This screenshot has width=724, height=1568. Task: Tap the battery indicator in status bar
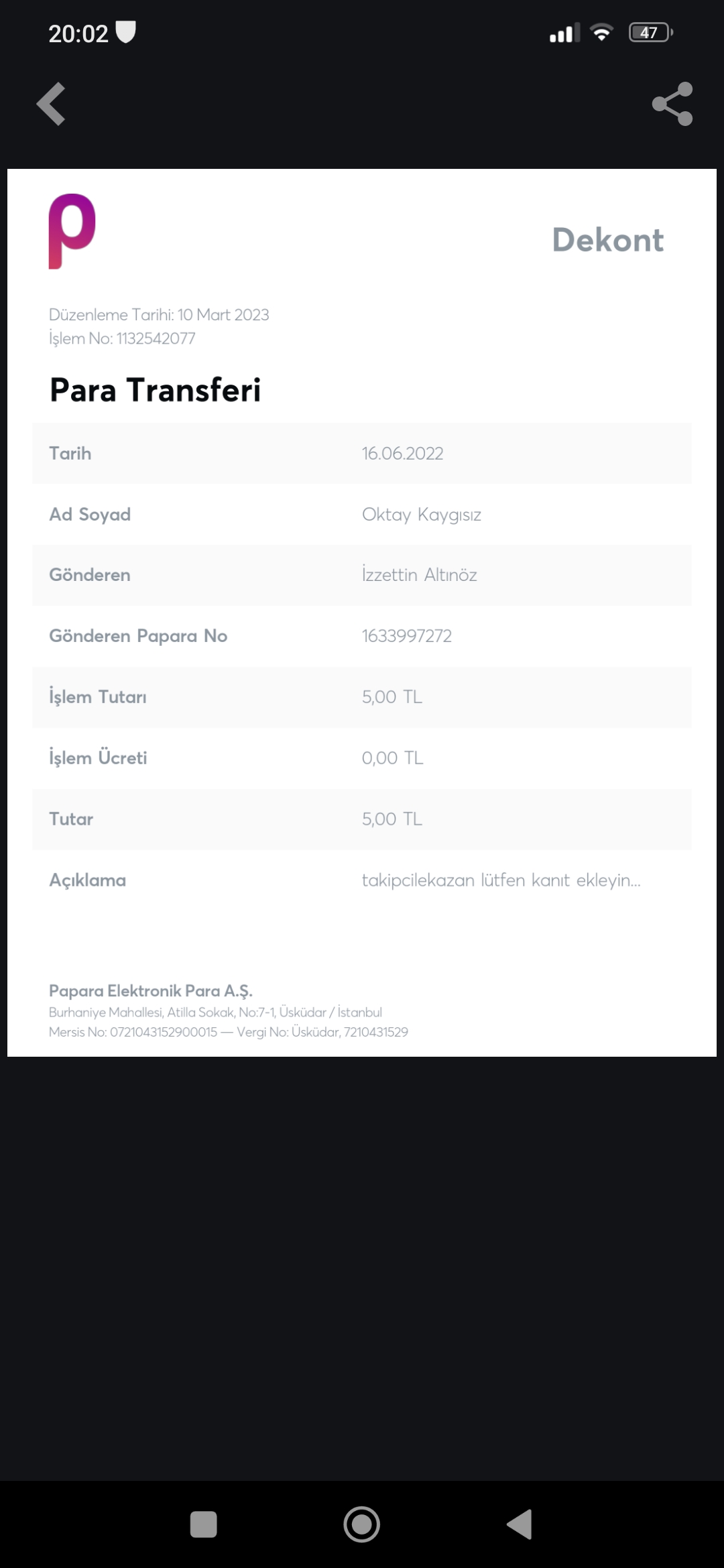[651, 32]
